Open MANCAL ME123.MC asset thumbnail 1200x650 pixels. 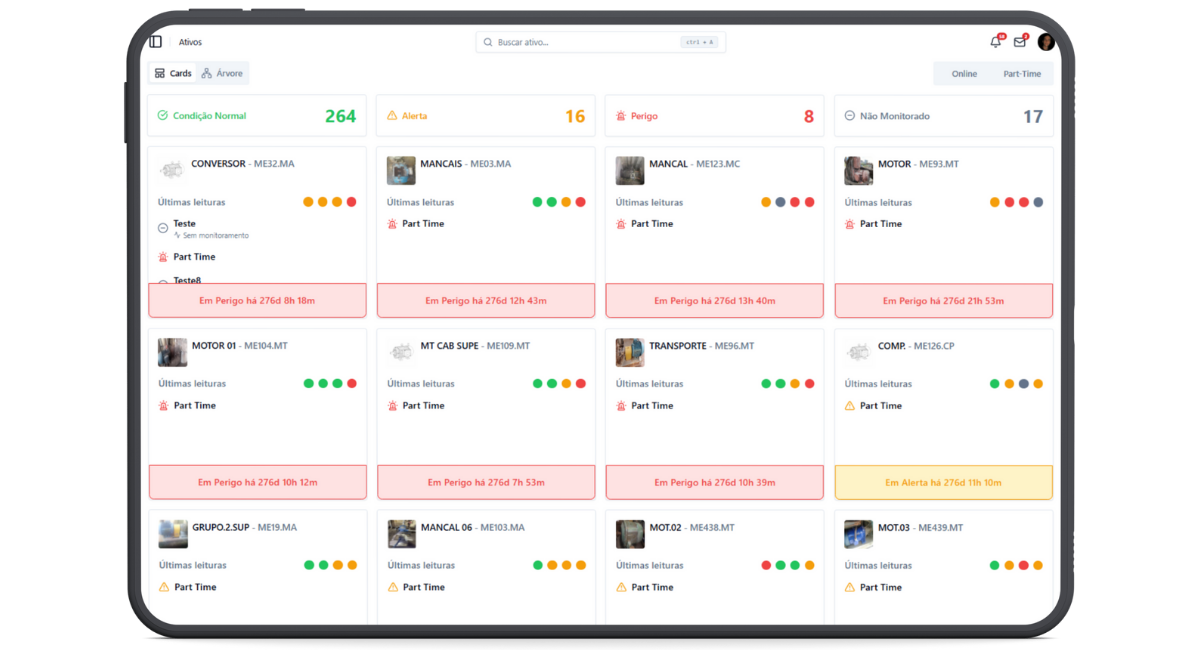(x=630, y=170)
